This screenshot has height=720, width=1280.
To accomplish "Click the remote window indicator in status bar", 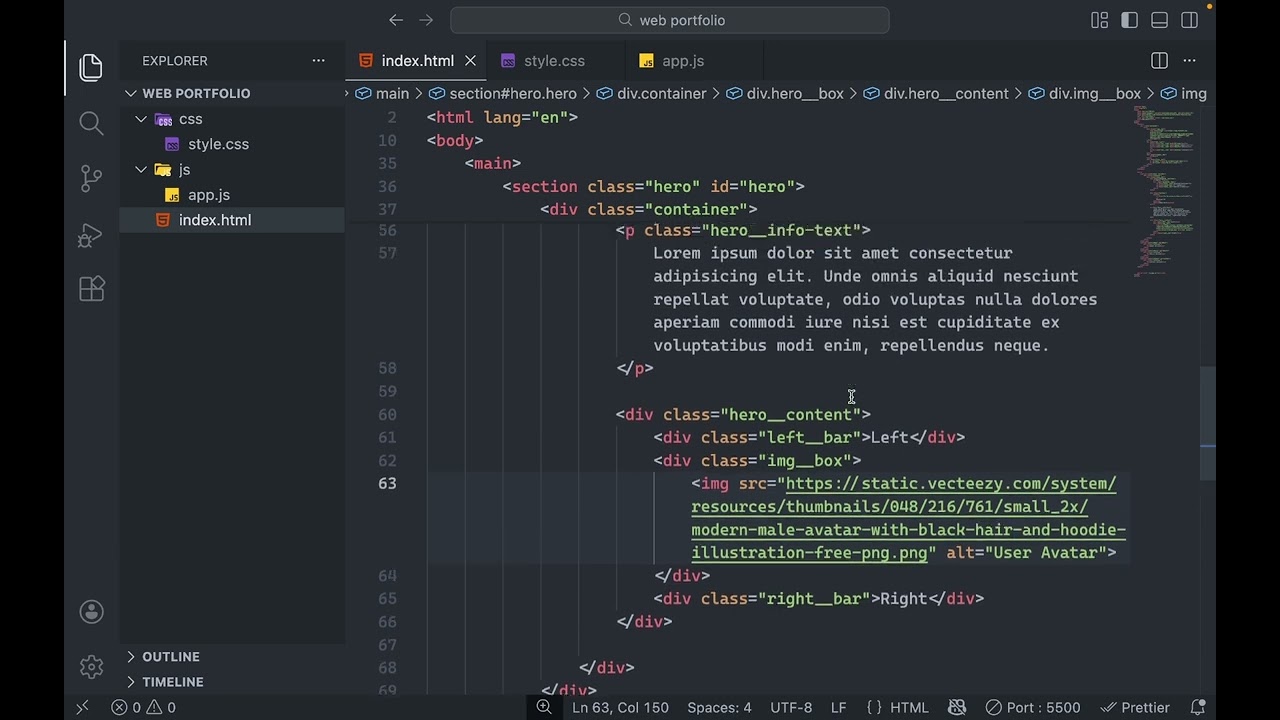I will pyautogui.click(x=82, y=707).
